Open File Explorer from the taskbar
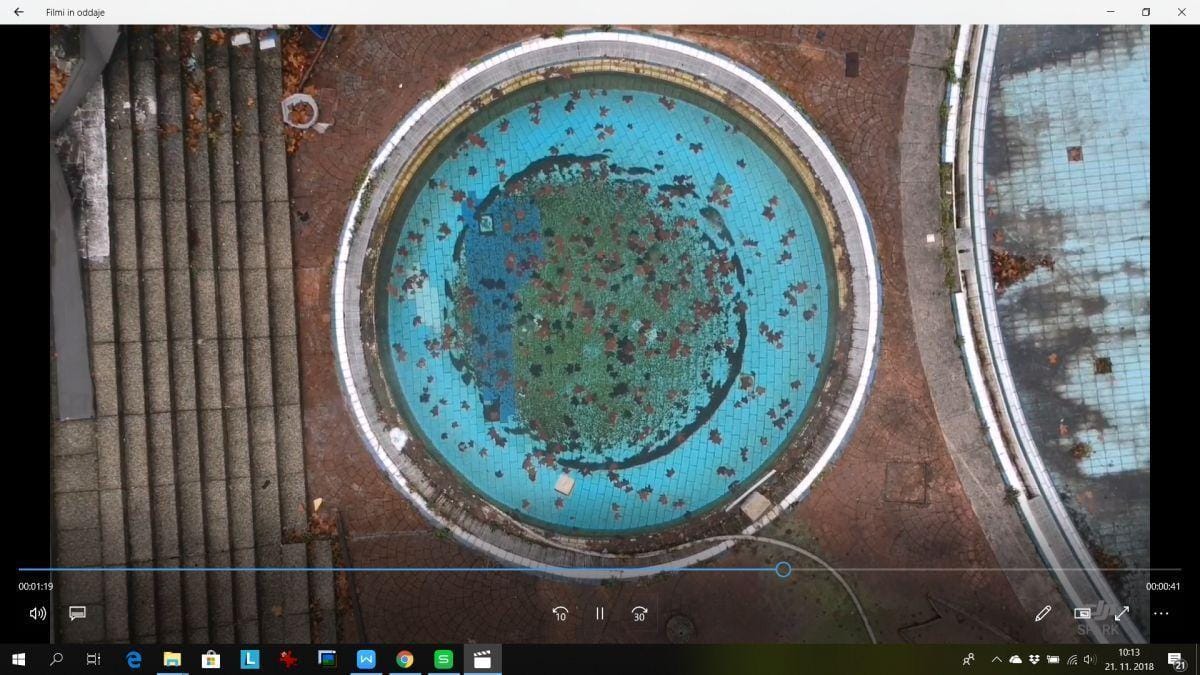Screen dimensions: 1200x675 pyautogui.click(x=172, y=659)
